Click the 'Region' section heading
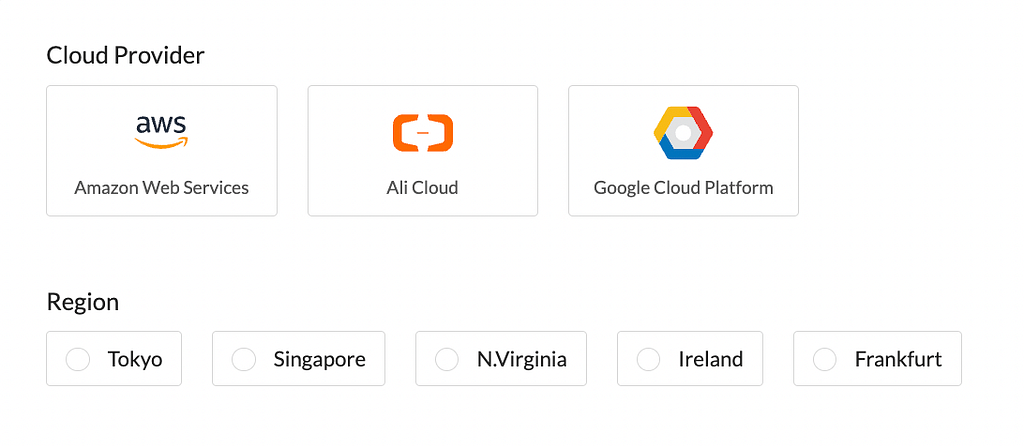 coord(83,302)
